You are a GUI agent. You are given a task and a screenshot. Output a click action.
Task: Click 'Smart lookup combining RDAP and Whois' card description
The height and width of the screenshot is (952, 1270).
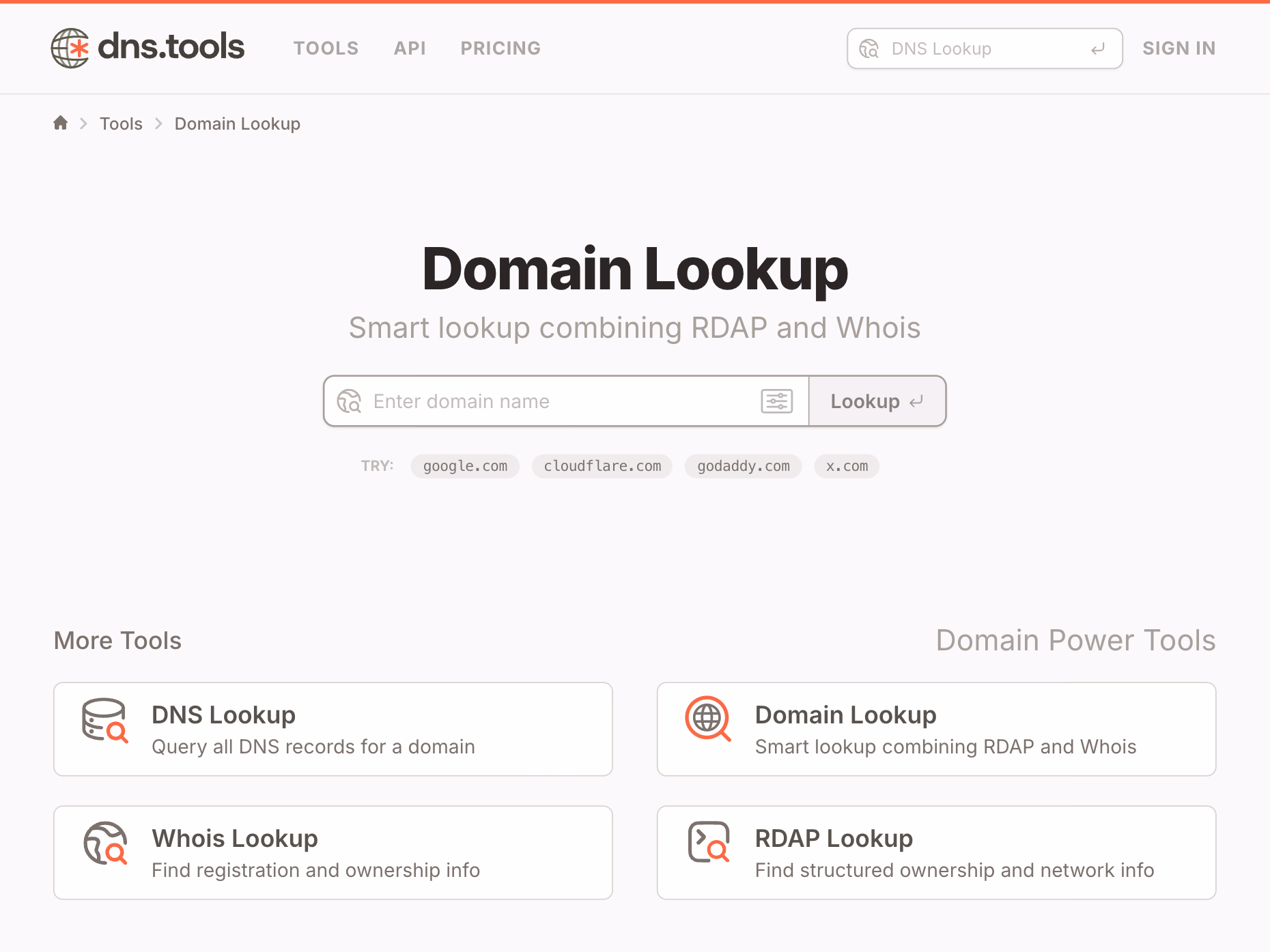[x=946, y=747]
